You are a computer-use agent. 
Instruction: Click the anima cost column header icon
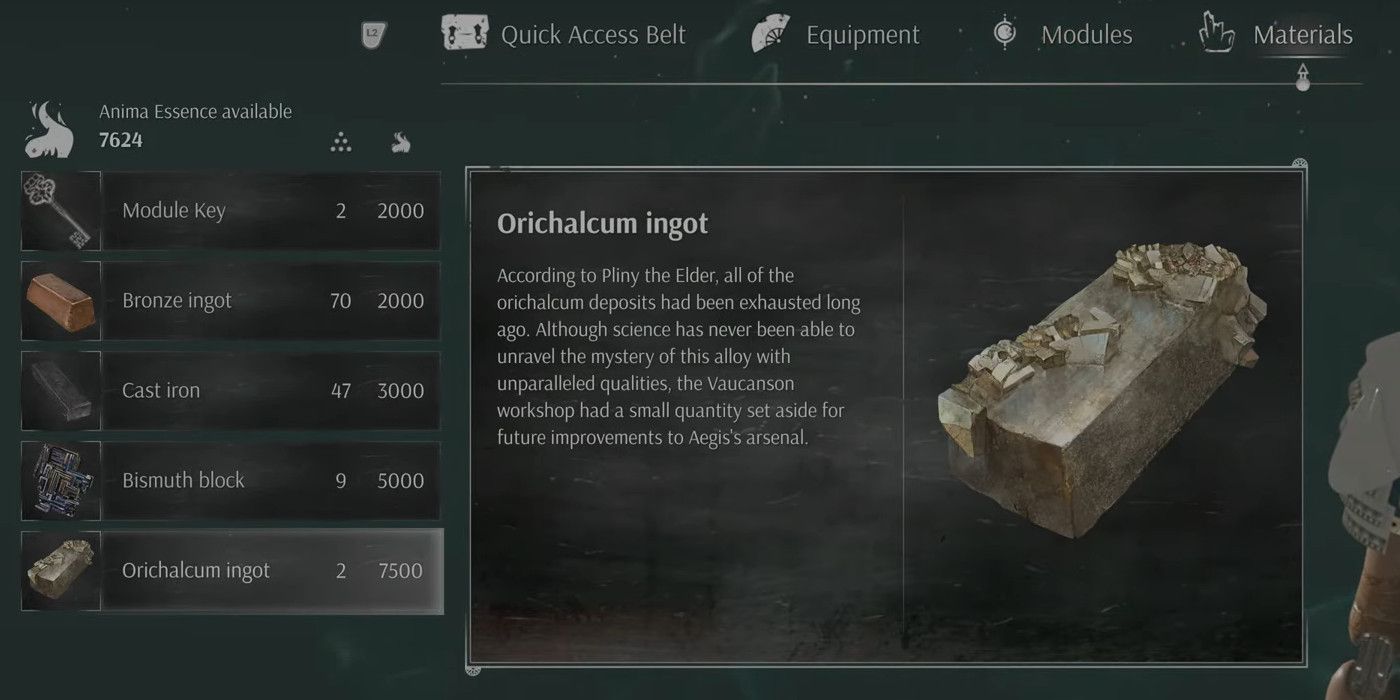(400, 142)
